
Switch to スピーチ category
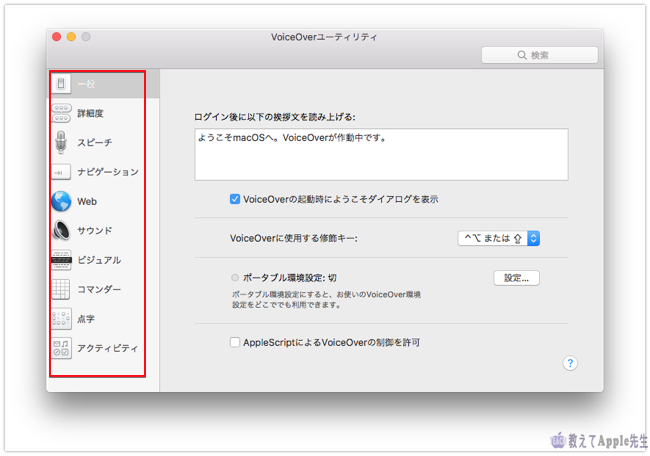(x=95, y=143)
